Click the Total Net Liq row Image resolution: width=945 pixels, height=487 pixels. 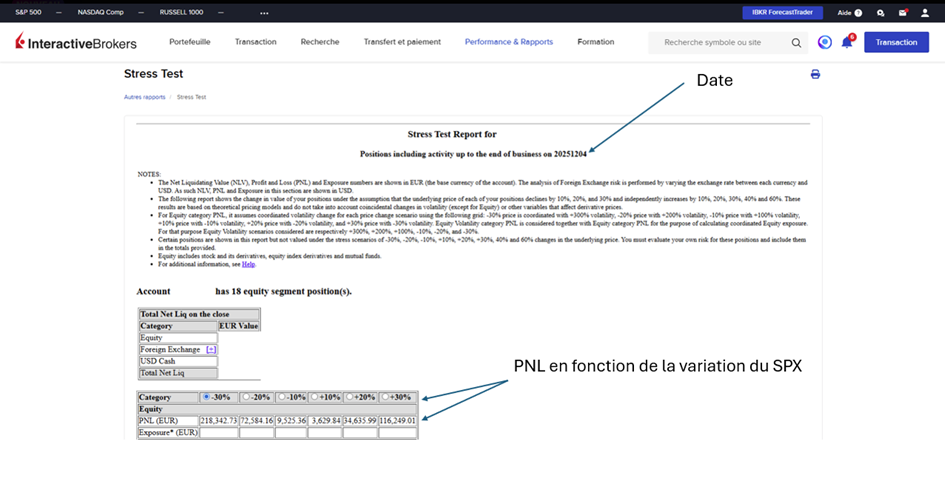(178, 373)
